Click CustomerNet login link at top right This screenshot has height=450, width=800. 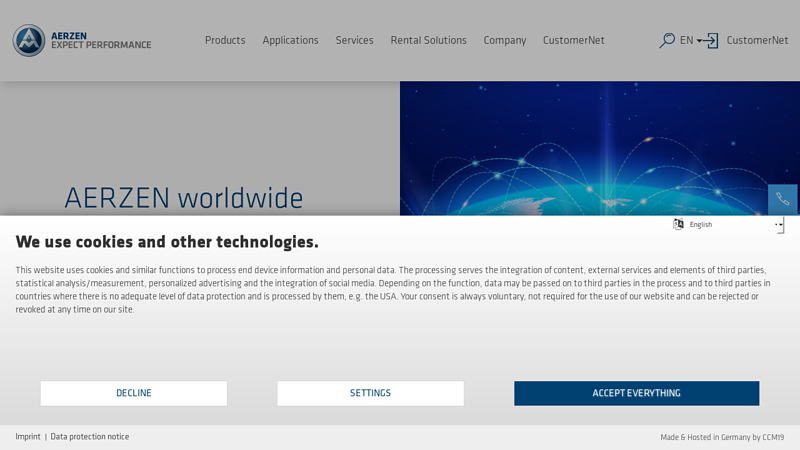[x=757, y=41]
